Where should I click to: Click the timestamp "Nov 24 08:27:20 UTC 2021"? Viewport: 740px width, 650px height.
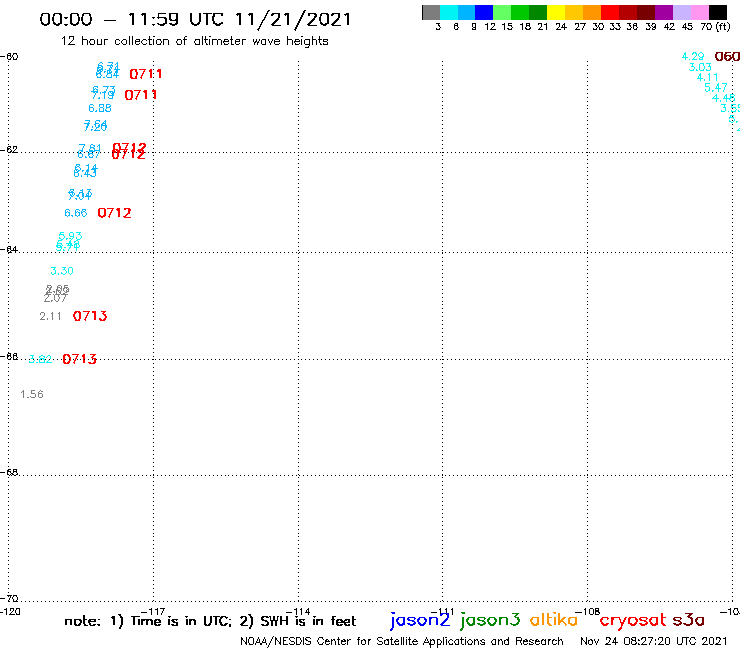pyautogui.click(x=654, y=641)
